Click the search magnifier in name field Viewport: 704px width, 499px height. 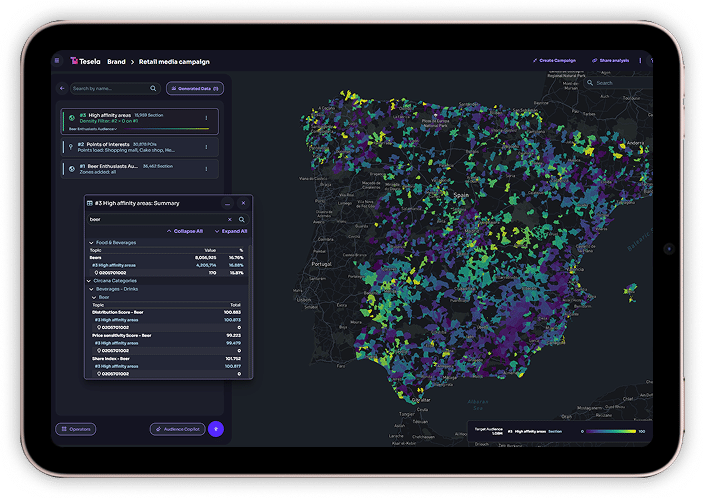coord(153,88)
